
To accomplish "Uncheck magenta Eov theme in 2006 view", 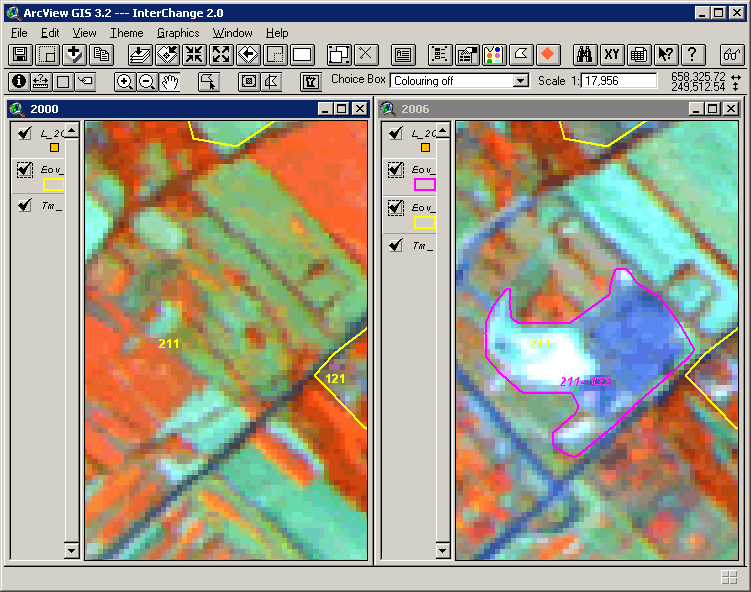I will click(x=396, y=170).
